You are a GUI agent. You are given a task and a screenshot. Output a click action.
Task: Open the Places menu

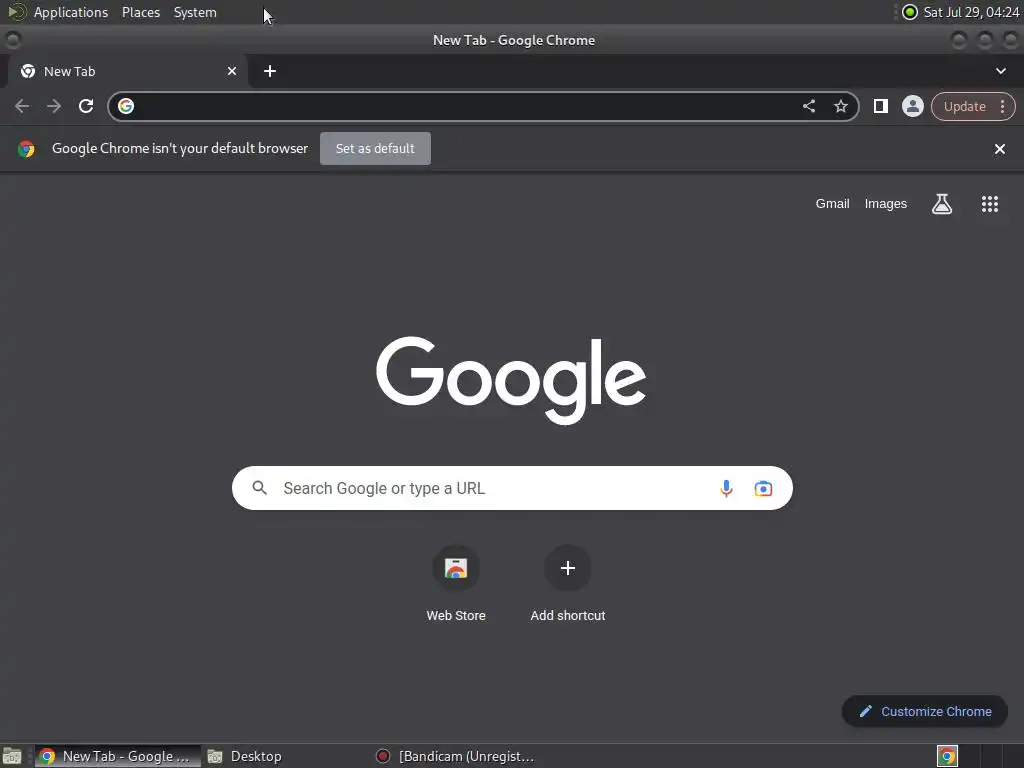140,12
